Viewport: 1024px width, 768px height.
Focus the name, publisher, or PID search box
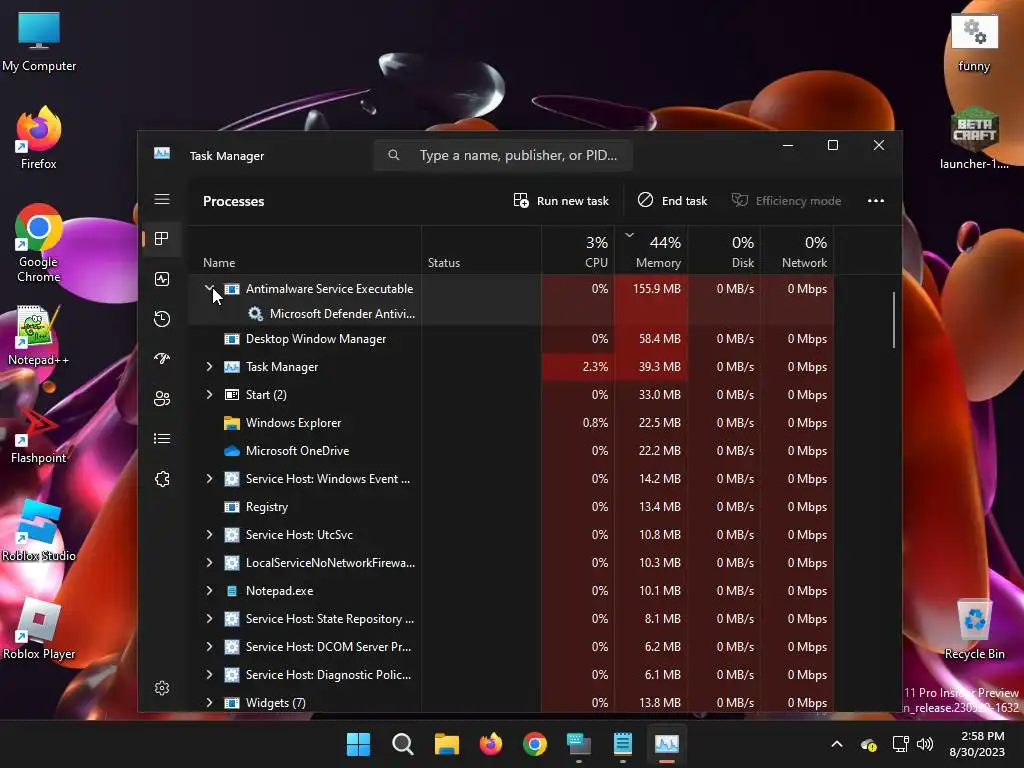(x=503, y=155)
